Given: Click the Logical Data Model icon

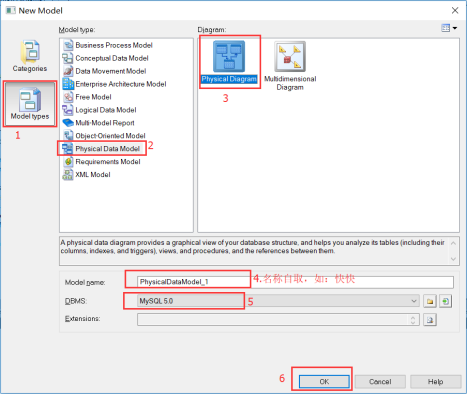Looking at the screenshot, I should coord(68,110).
